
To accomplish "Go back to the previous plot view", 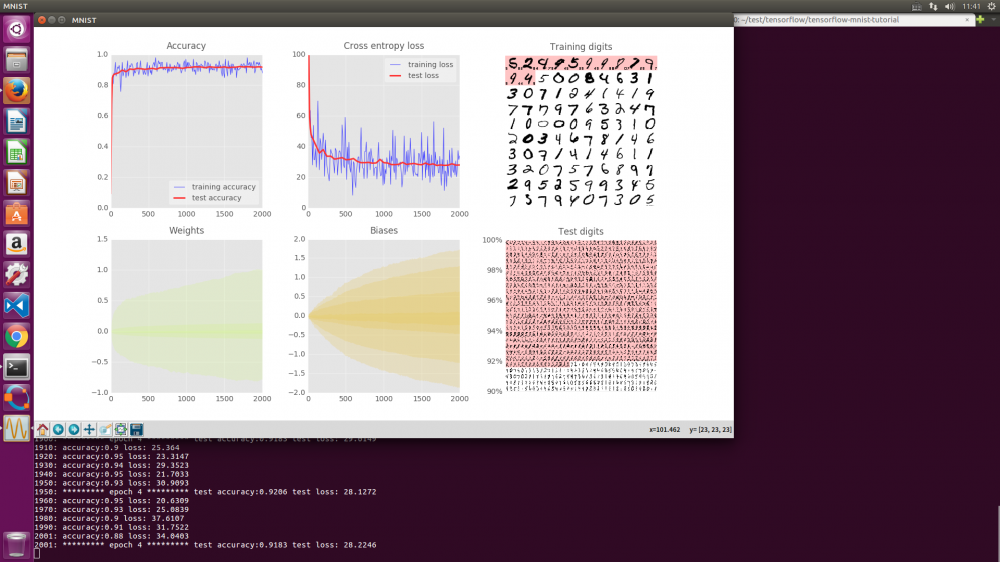I will [58, 429].
